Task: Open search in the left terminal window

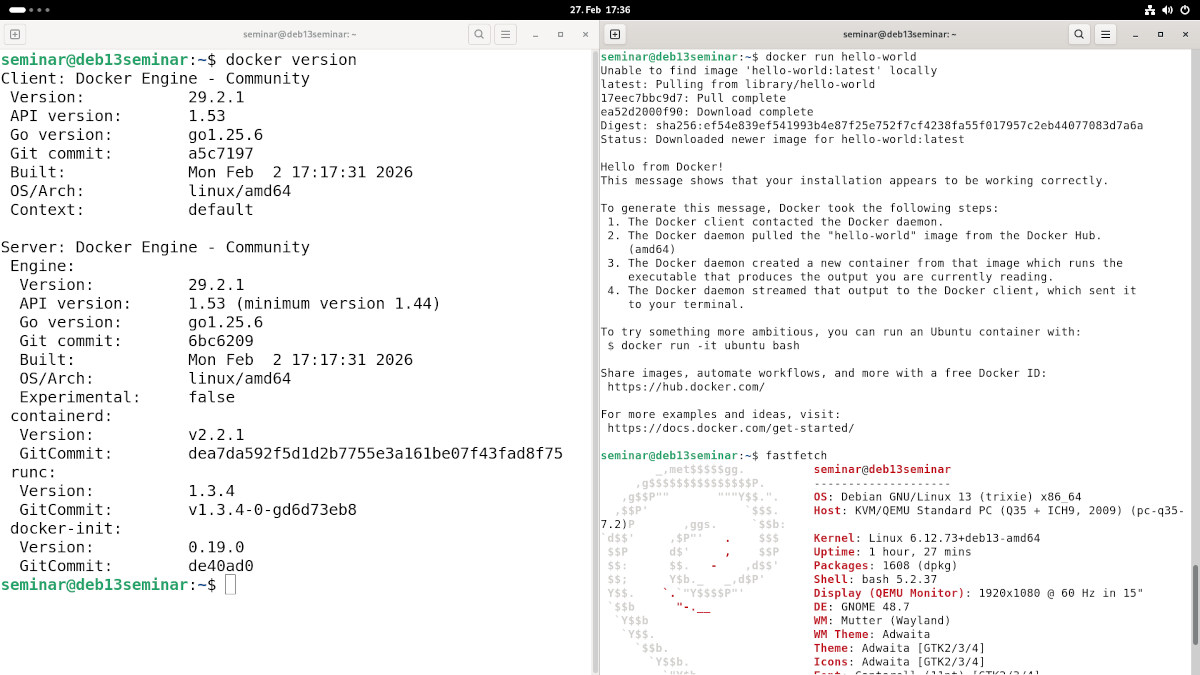Action: click(x=479, y=34)
